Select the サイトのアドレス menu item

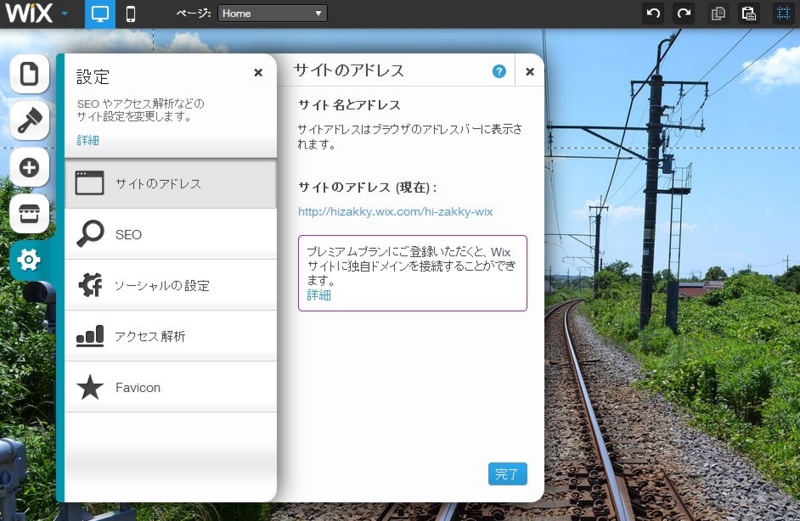[171, 184]
